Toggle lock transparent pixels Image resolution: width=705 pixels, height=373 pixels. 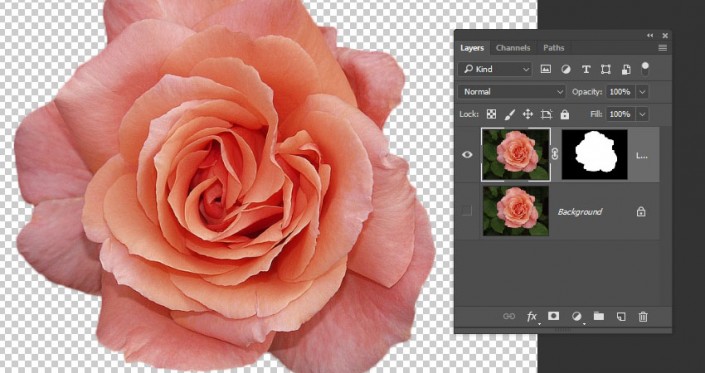491,115
